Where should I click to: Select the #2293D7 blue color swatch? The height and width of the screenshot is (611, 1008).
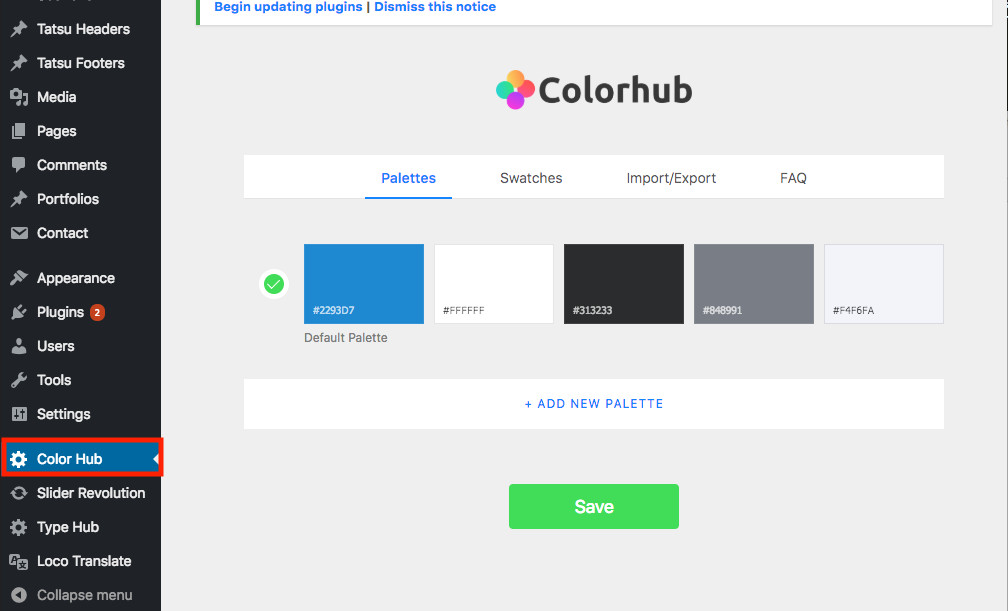[363, 284]
